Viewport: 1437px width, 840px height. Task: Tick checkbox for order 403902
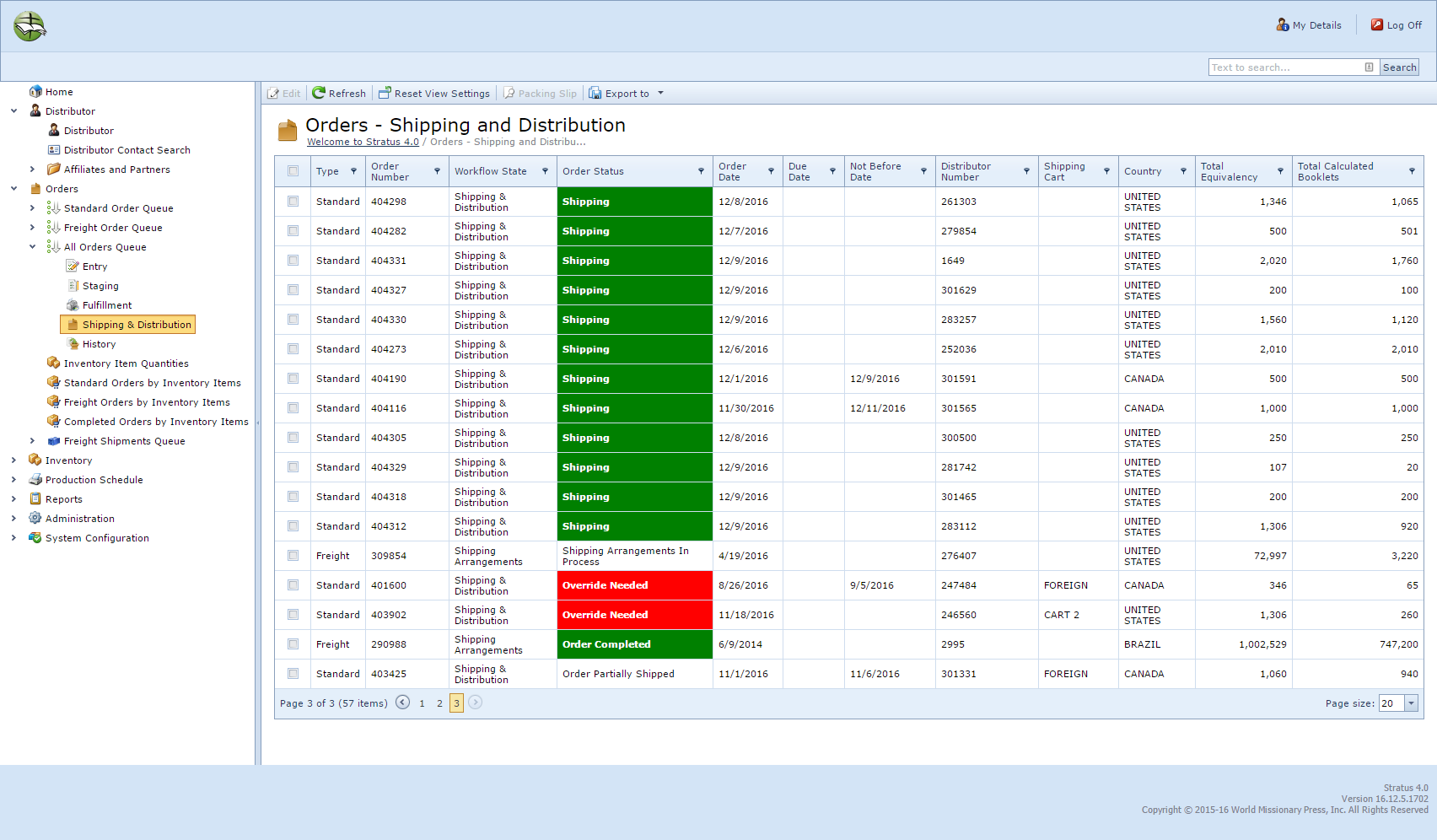click(293, 614)
